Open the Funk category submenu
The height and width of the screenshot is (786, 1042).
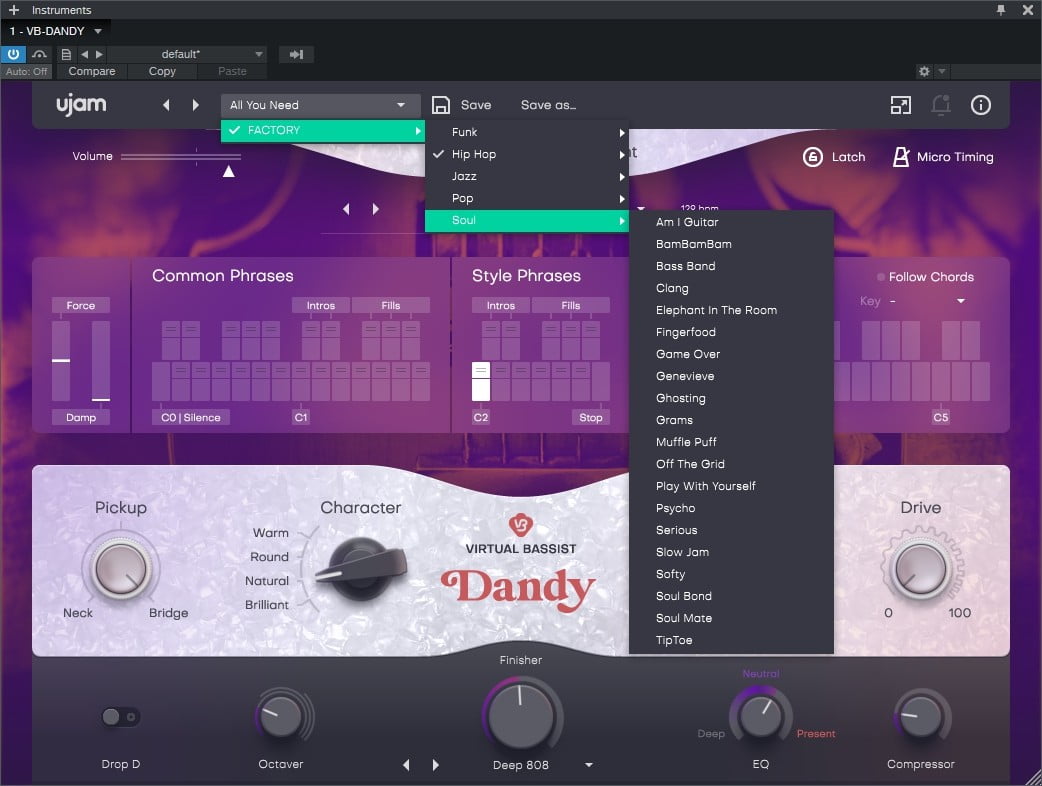coord(525,132)
